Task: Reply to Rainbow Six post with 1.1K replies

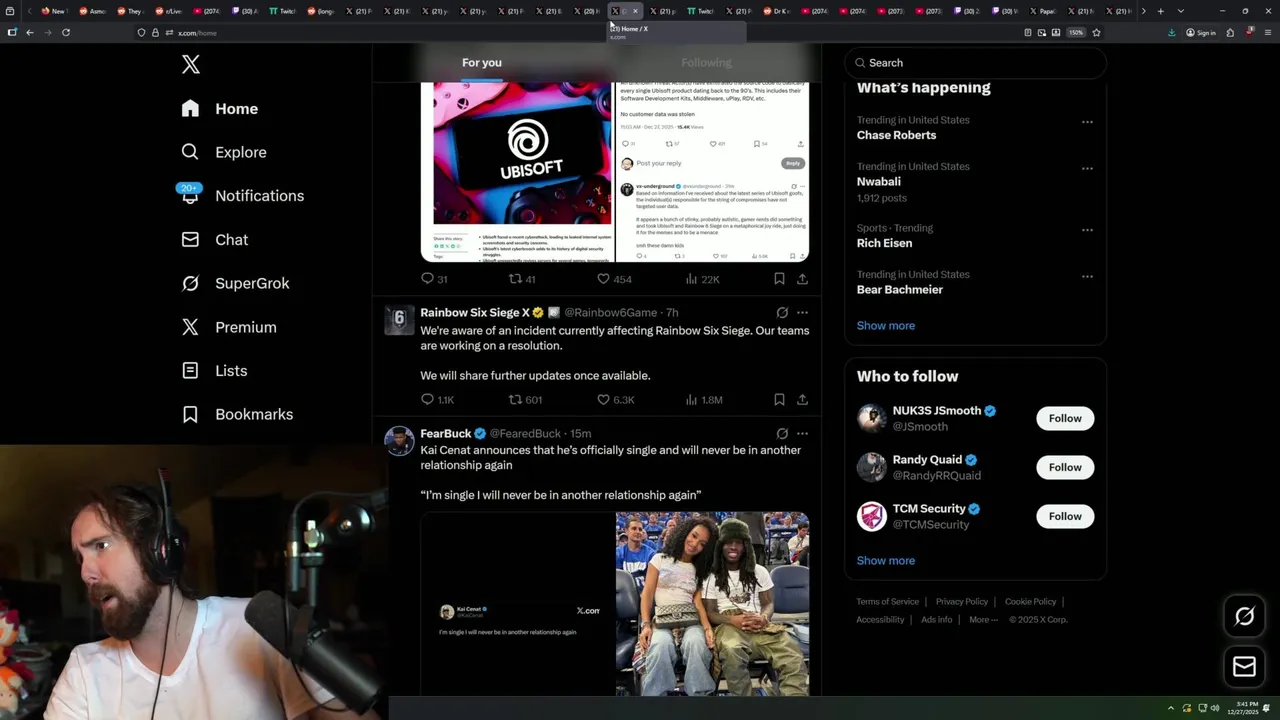Action: (437, 399)
